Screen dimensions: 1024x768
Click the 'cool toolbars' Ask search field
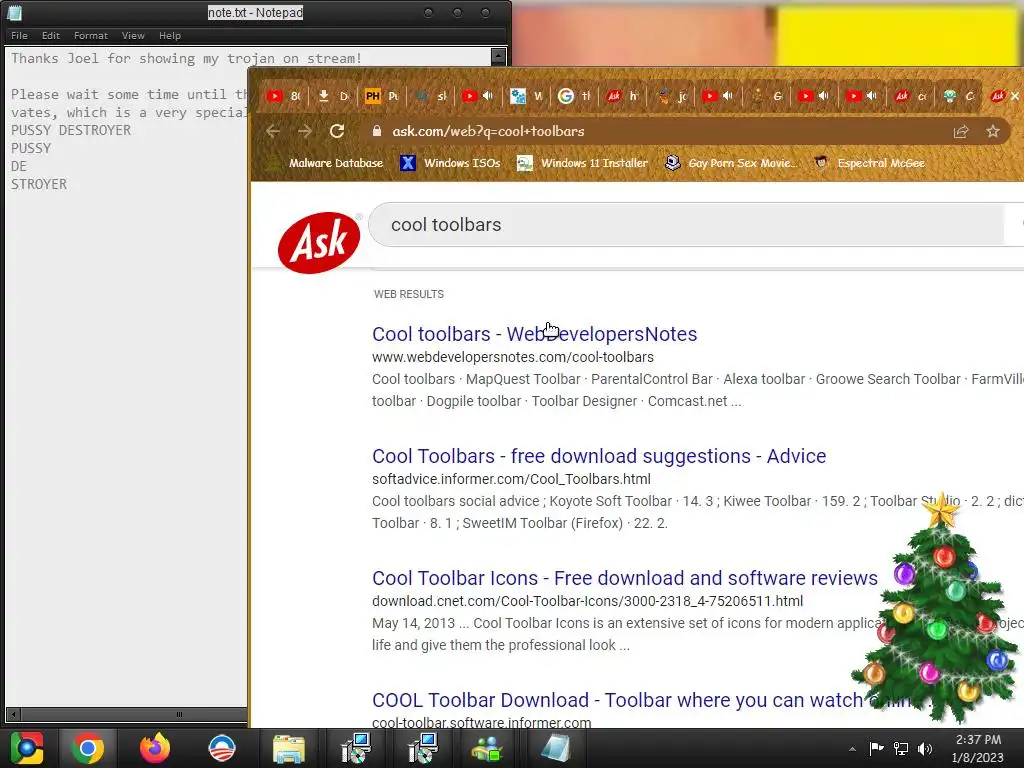[686, 225]
